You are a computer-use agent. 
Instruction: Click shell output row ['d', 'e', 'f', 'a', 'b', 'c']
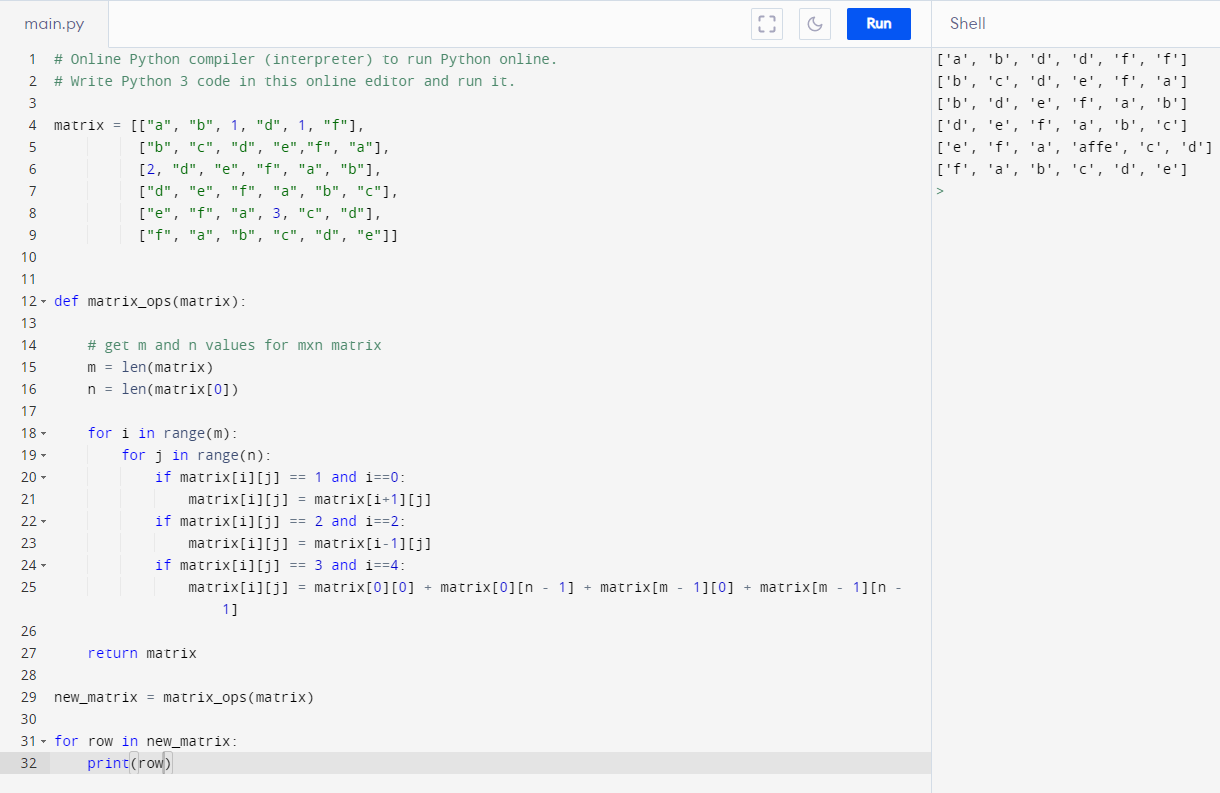click(x=1061, y=125)
